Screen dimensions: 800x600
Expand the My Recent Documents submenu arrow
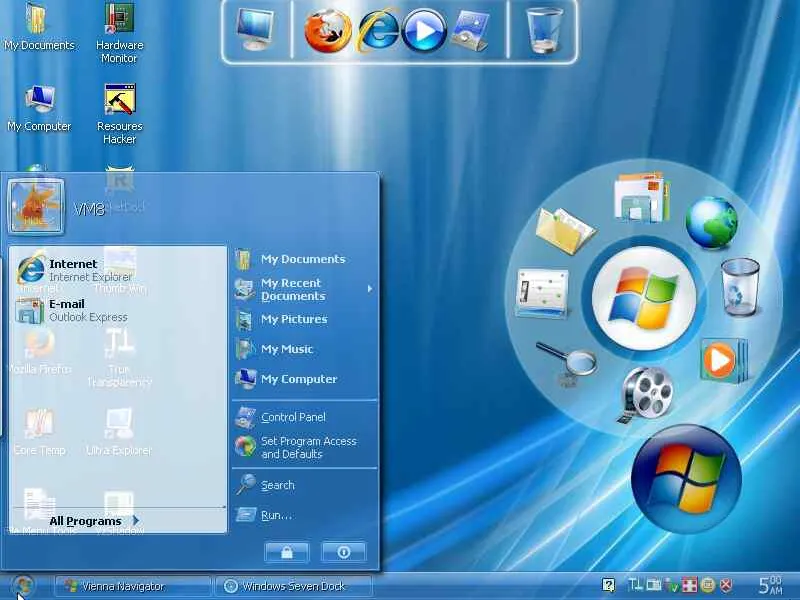[370, 289]
